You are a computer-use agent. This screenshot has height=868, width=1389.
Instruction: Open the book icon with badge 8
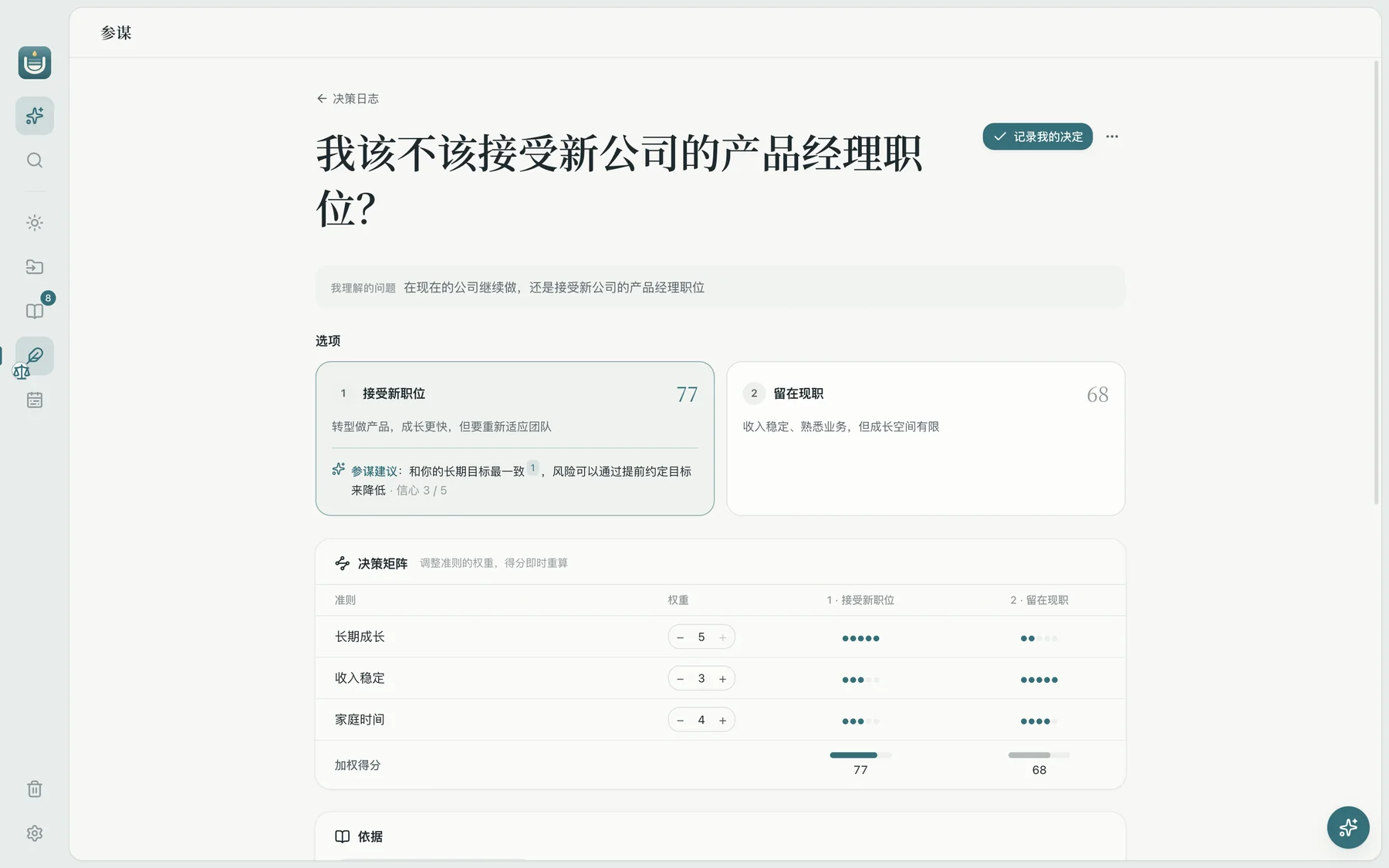click(35, 311)
